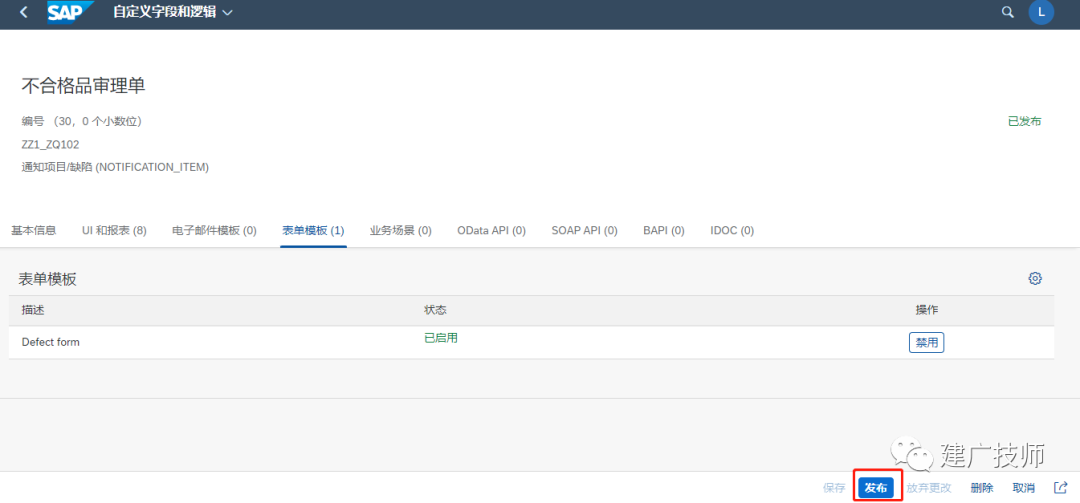Open the user profile avatar L

tap(1041, 12)
